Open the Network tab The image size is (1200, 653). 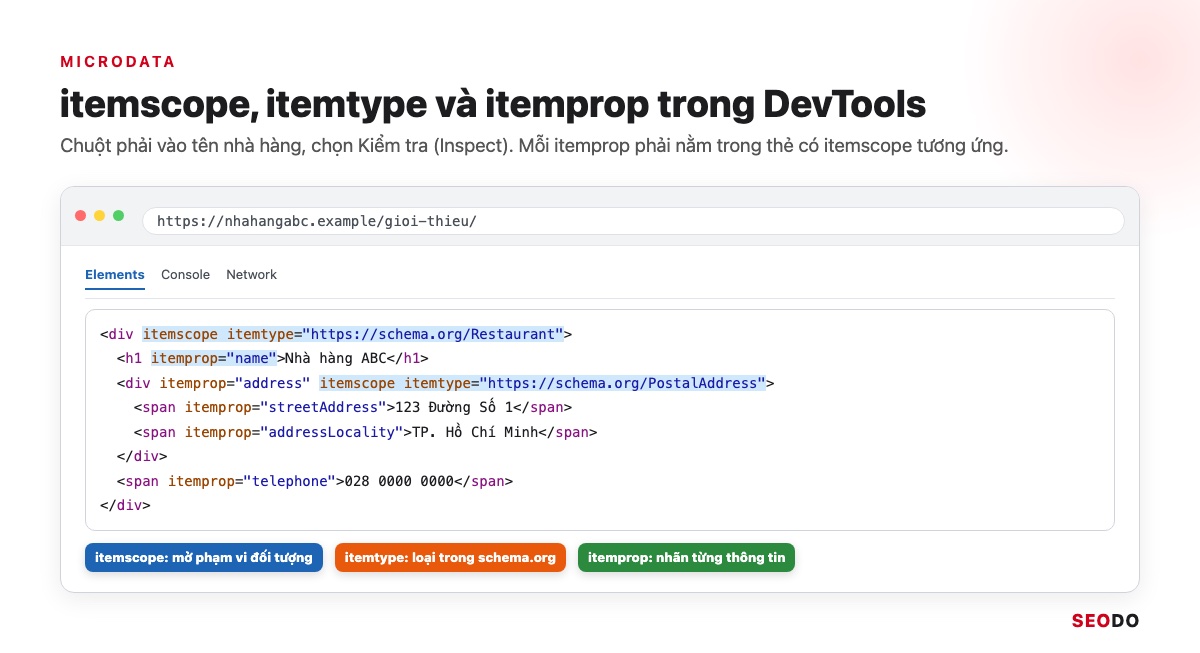[251, 275]
